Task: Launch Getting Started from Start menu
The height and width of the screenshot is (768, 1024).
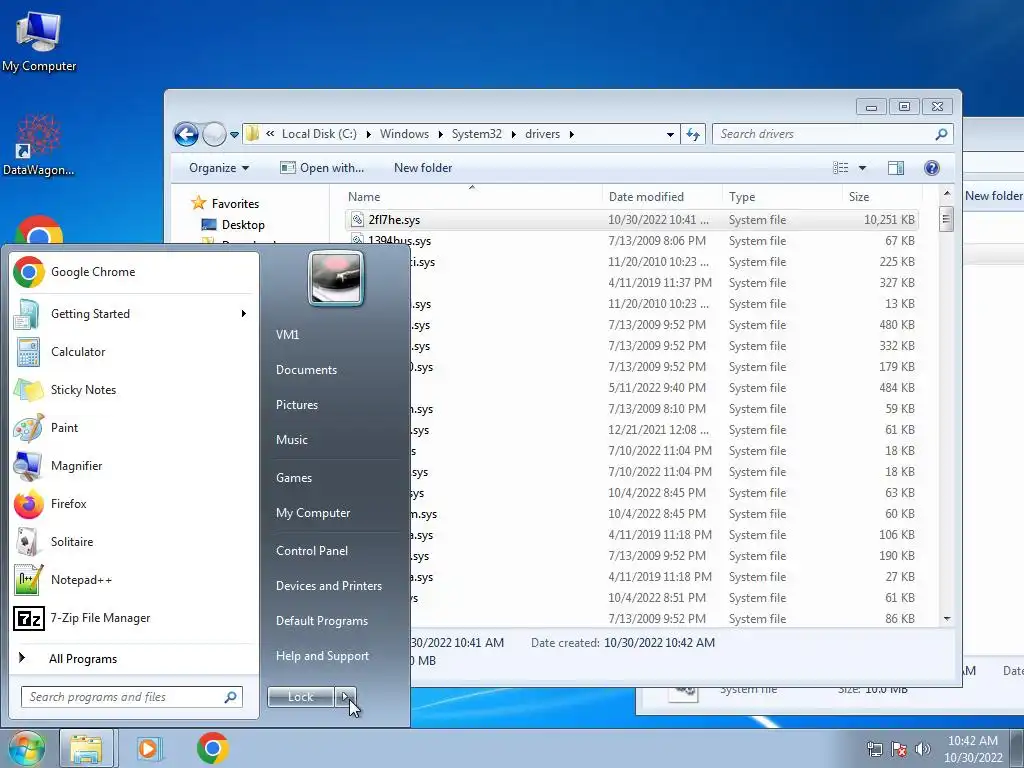Action: 133,313
